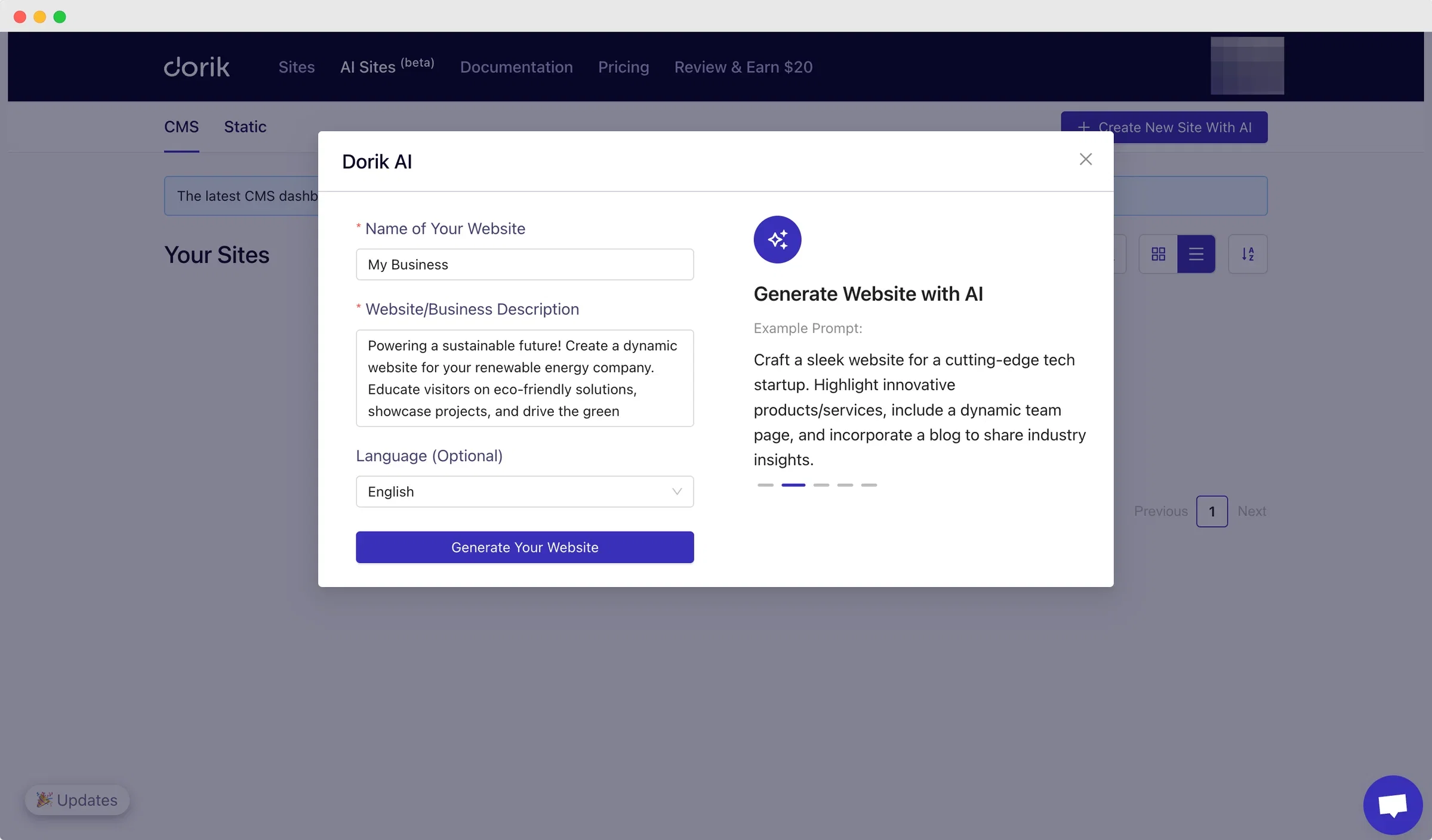Viewport: 1432px width, 840px height.
Task: Click the Language dropdown chevron arrow
Action: pos(677,492)
